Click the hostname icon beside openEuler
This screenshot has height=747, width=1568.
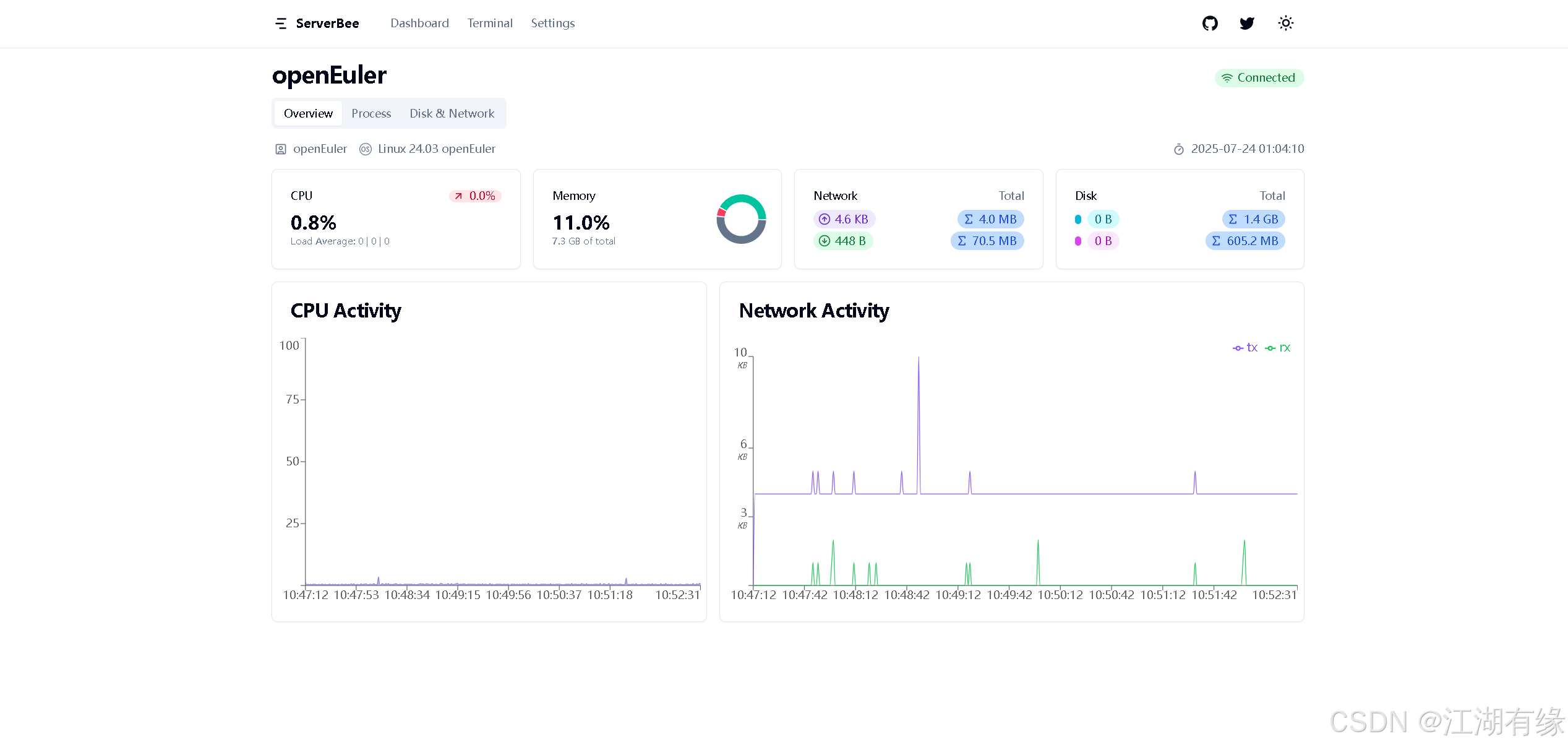(x=281, y=149)
